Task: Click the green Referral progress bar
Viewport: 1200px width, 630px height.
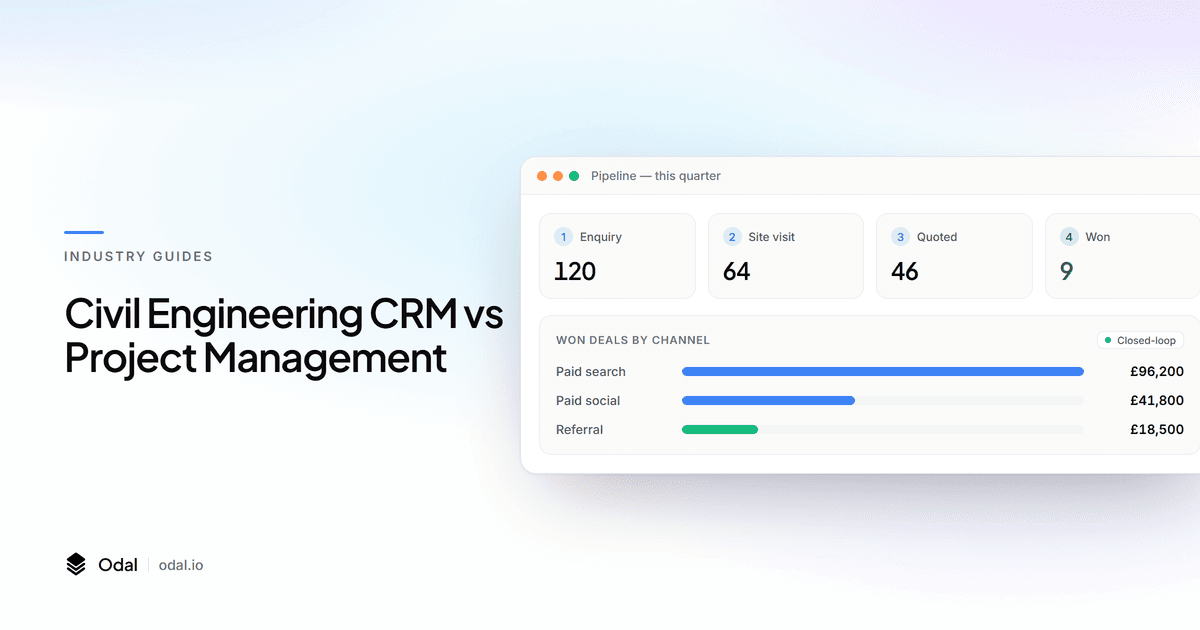Action: (720, 430)
